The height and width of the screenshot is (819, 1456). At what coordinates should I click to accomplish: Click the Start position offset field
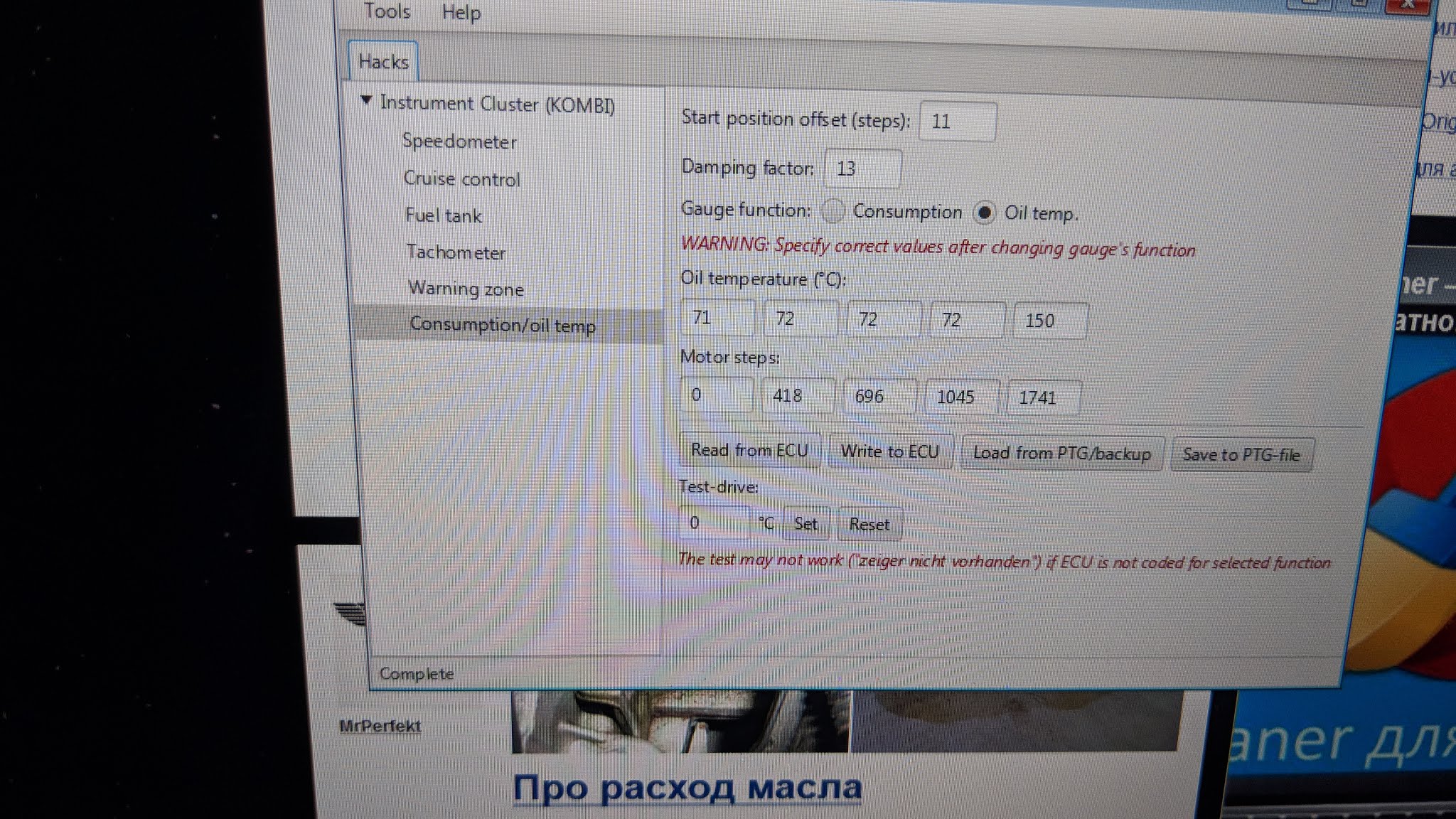pyautogui.click(x=957, y=122)
